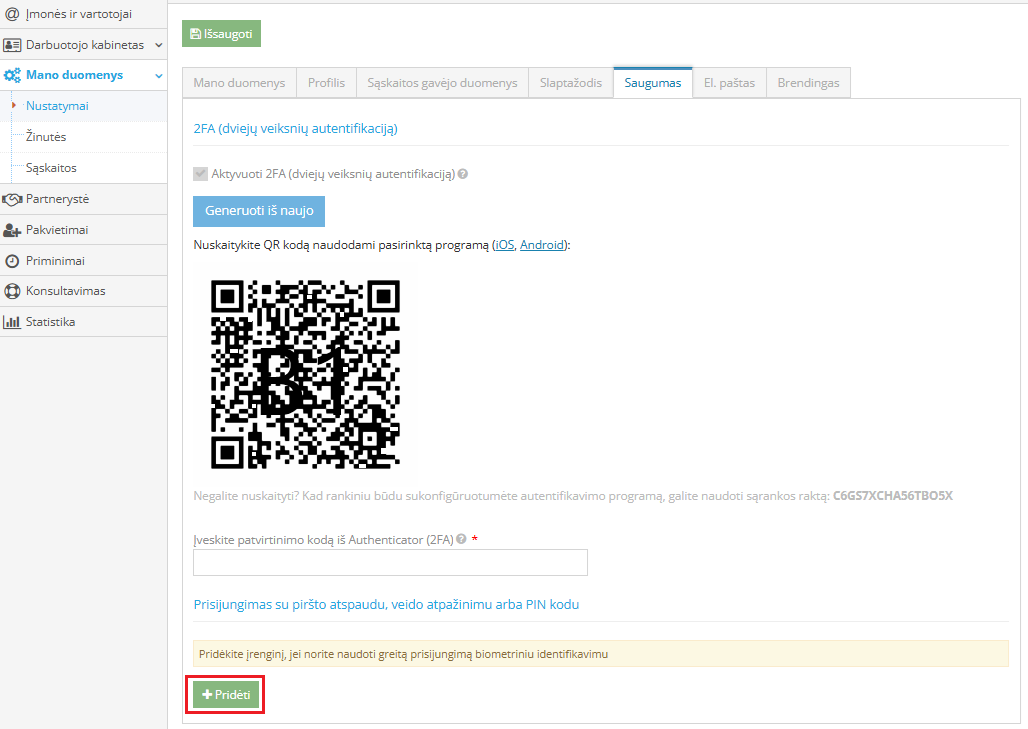
Task: Expand the Darbuotojo kabinetas chevron
Action: tap(159, 45)
